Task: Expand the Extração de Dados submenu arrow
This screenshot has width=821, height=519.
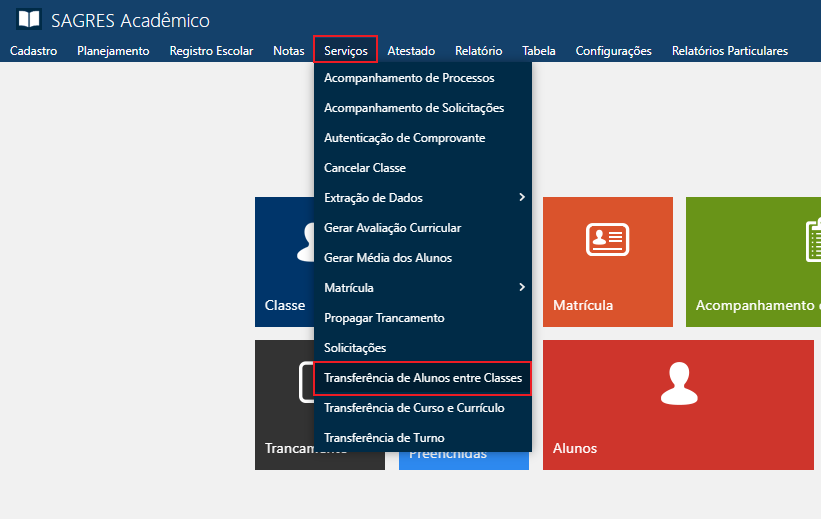Action: point(522,198)
